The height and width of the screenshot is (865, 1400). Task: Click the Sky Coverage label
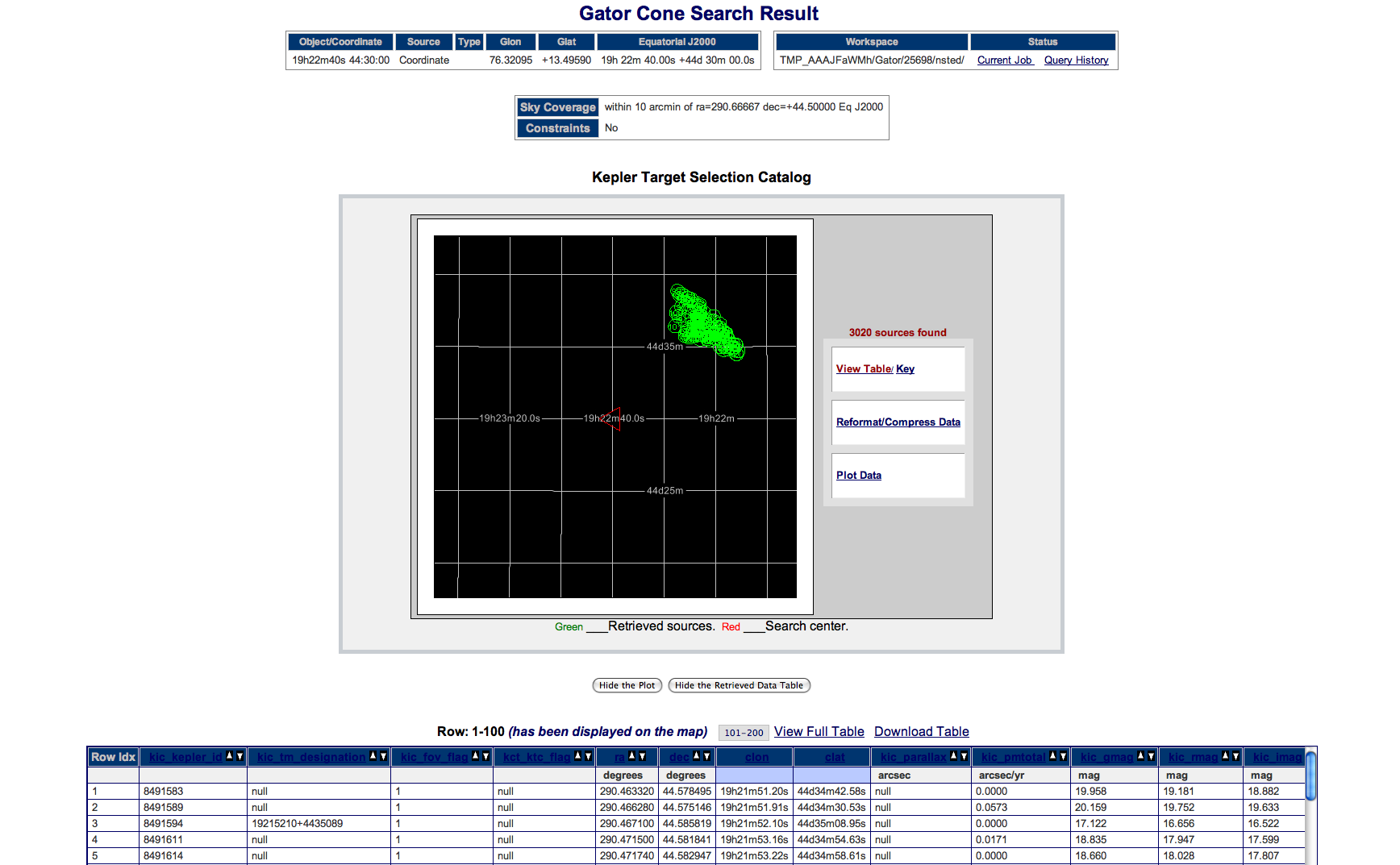(557, 107)
